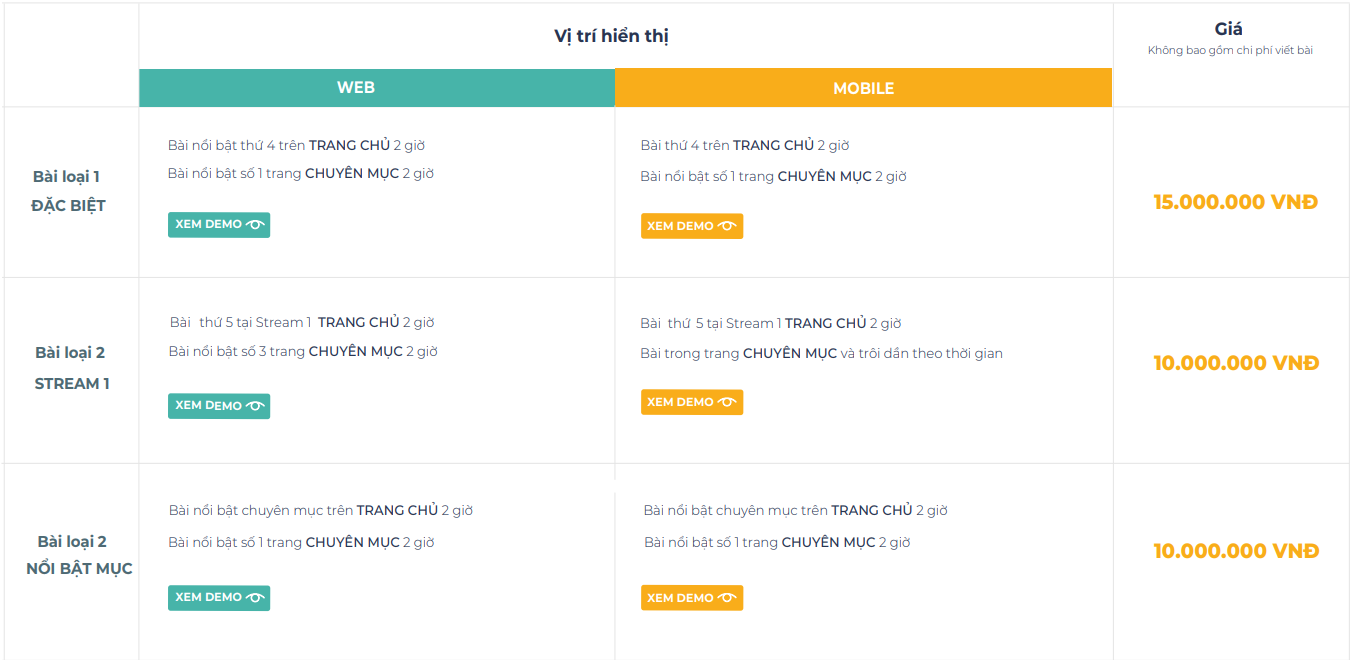Click eye icon in web NỔI BẬT MỤC demo button
Screen dimensions: 1351x660
(255, 598)
